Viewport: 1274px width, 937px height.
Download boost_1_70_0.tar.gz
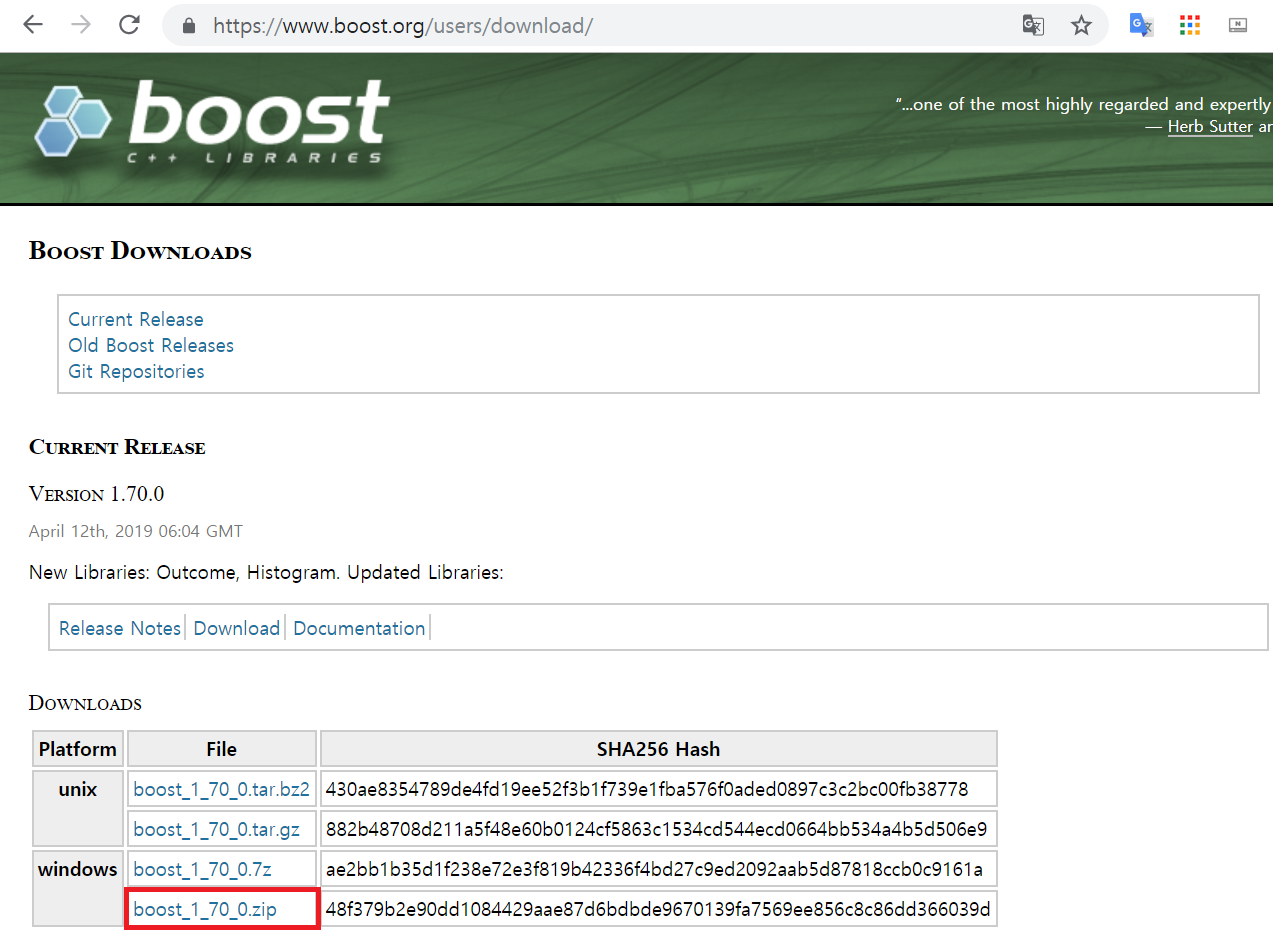pos(217,829)
